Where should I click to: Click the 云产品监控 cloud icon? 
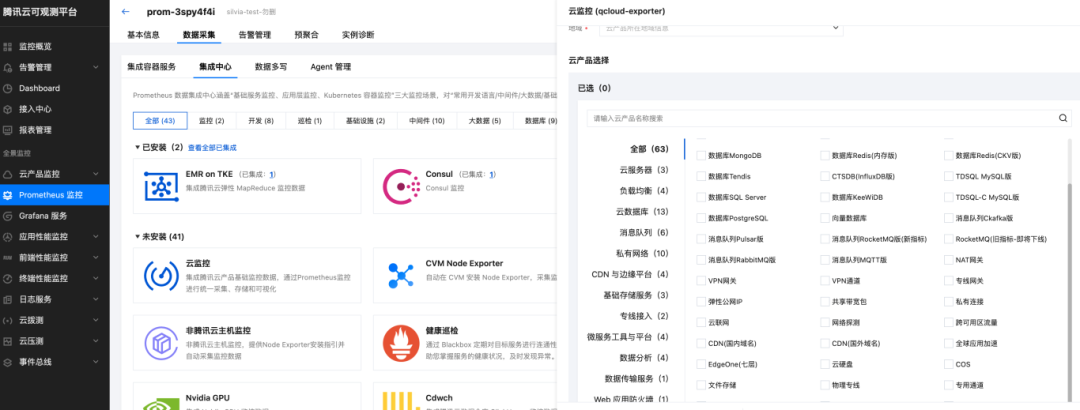point(8,174)
